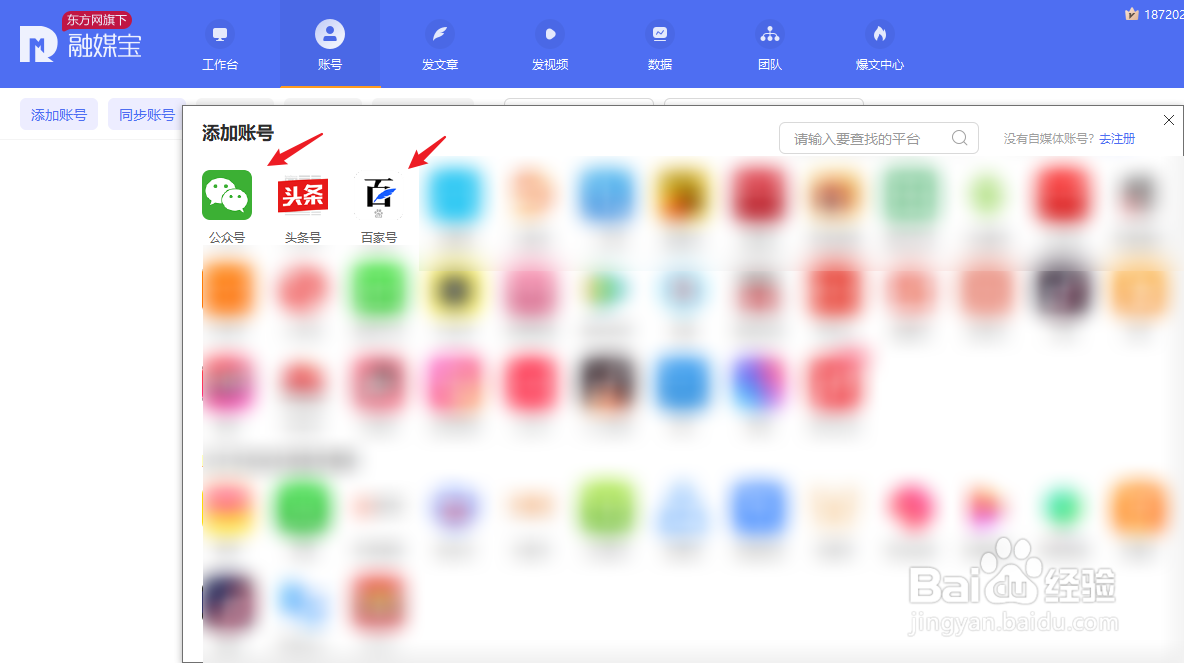
Task: Open the 团队 team tab
Action: (769, 47)
